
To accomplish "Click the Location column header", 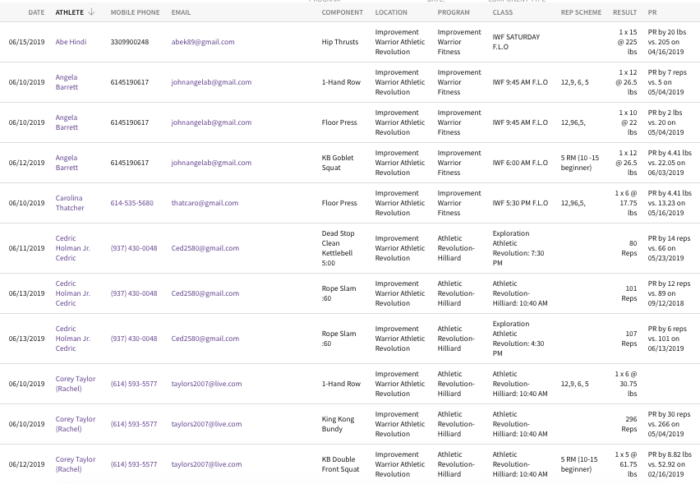I will (x=391, y=13).
